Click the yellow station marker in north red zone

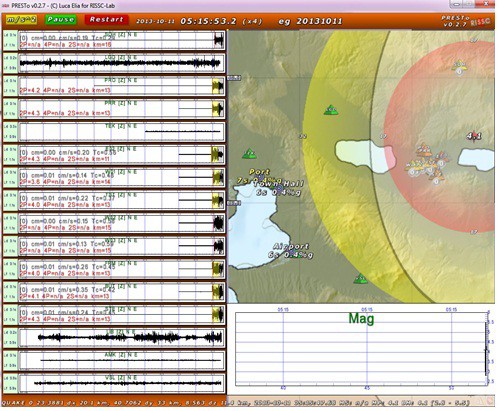[x=459, y=66]
